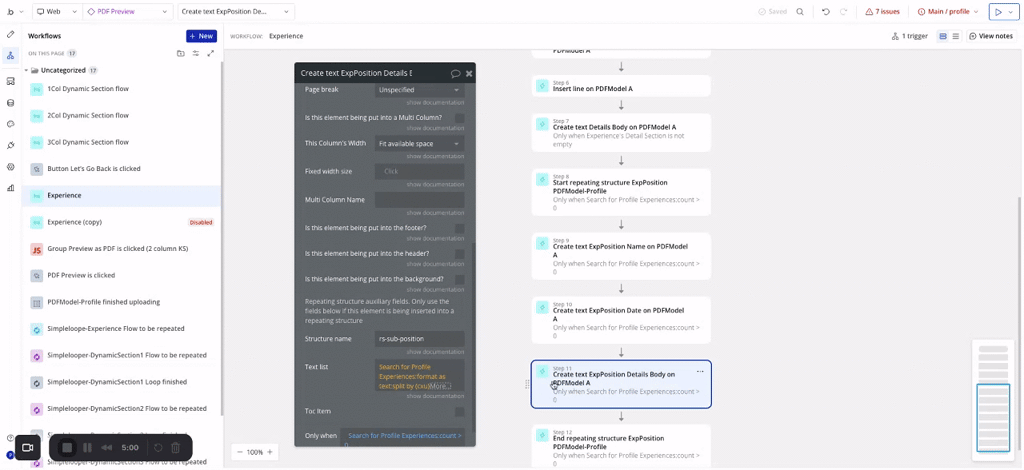Open the dropdown arrow beside the Preview play button
1024x470 pixels.
1012,12
